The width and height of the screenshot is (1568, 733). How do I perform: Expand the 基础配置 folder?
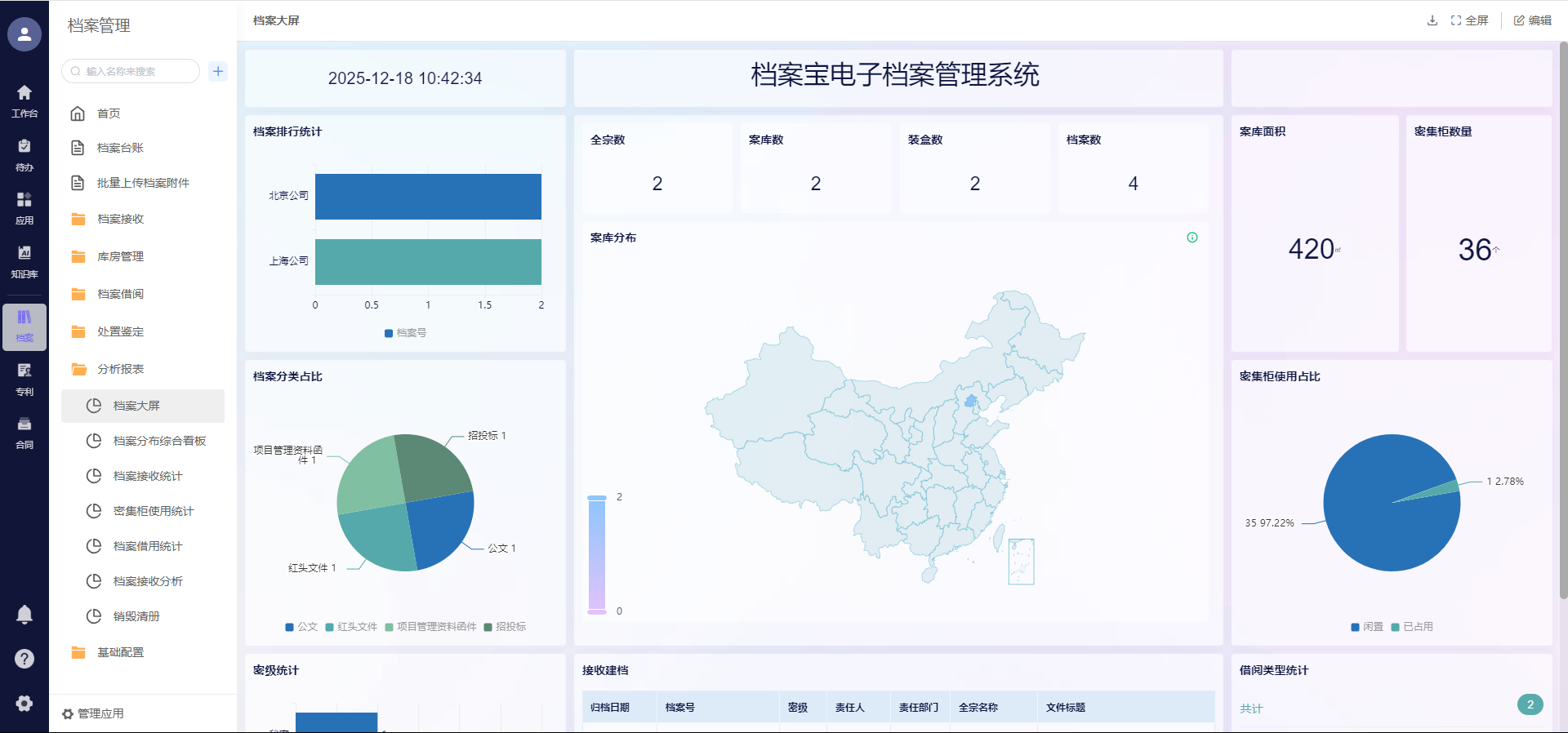[120, 652]
